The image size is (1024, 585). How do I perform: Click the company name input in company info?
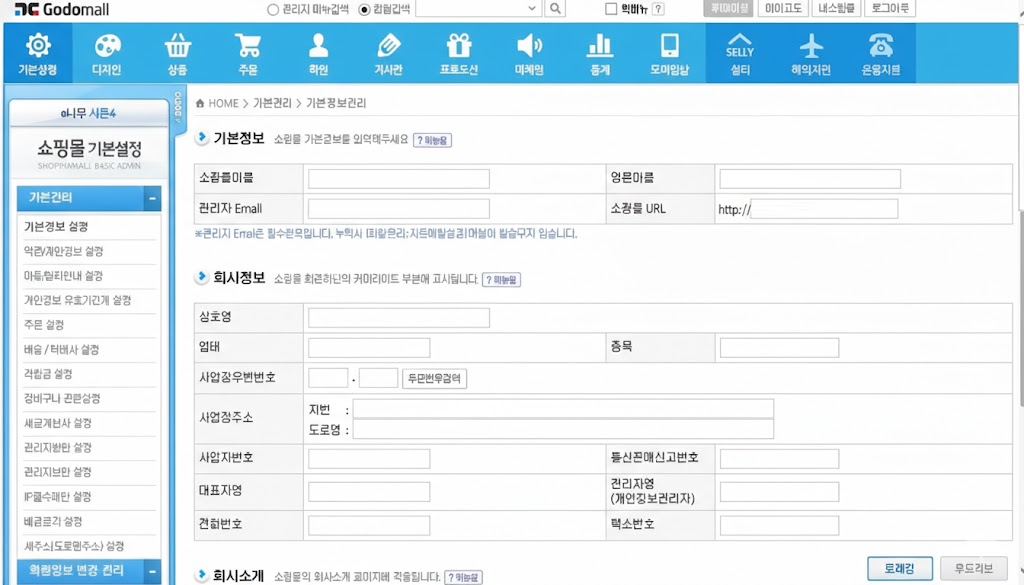point(398,318)
